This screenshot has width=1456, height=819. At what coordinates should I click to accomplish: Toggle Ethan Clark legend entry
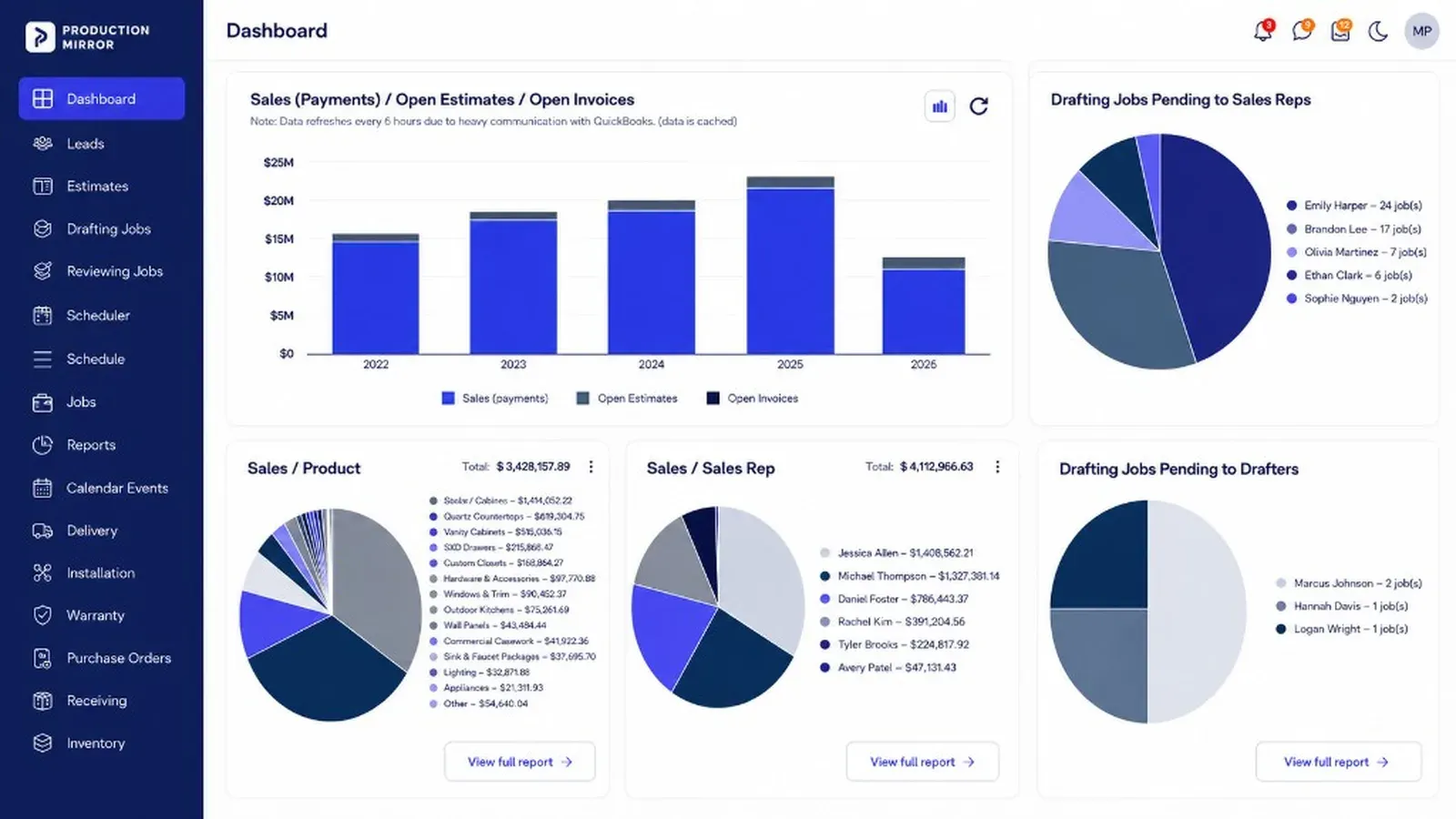[x=1350, y=275]
